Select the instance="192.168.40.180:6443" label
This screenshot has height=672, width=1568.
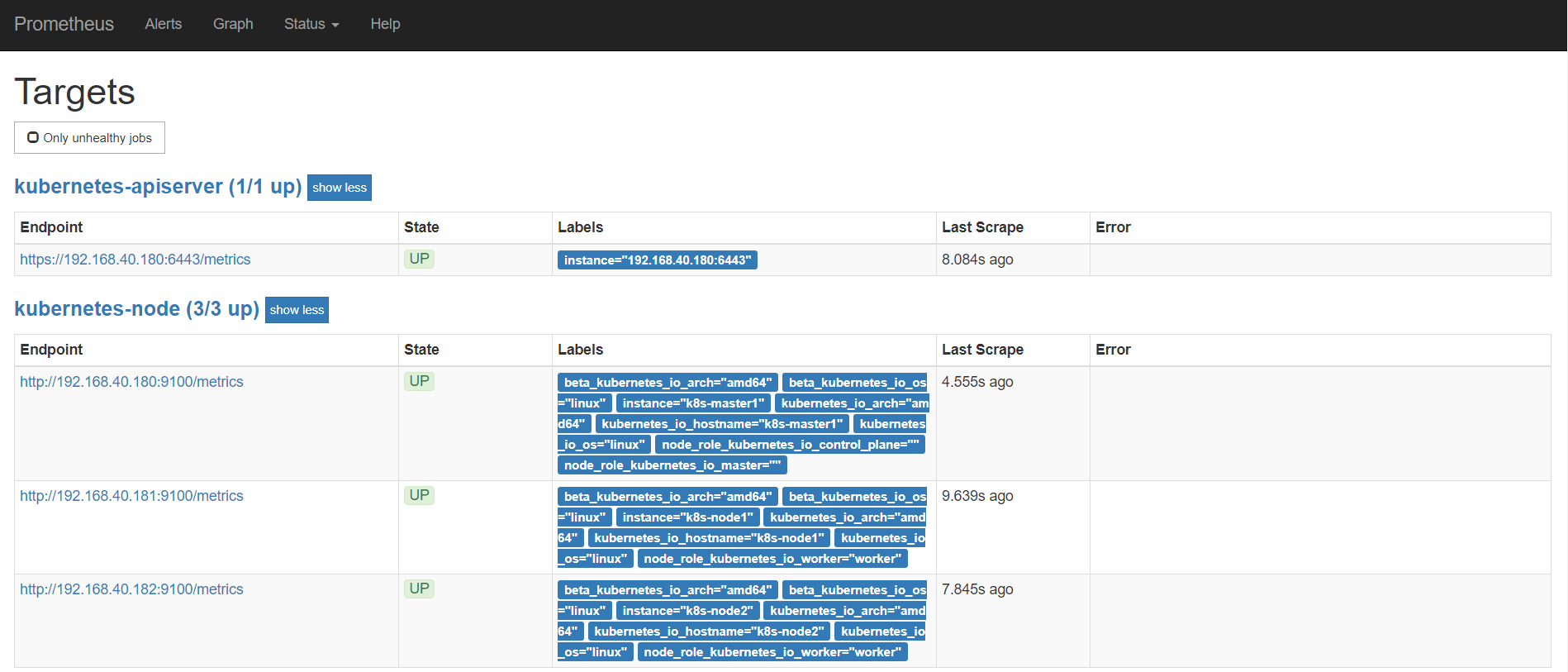[658, 260]
